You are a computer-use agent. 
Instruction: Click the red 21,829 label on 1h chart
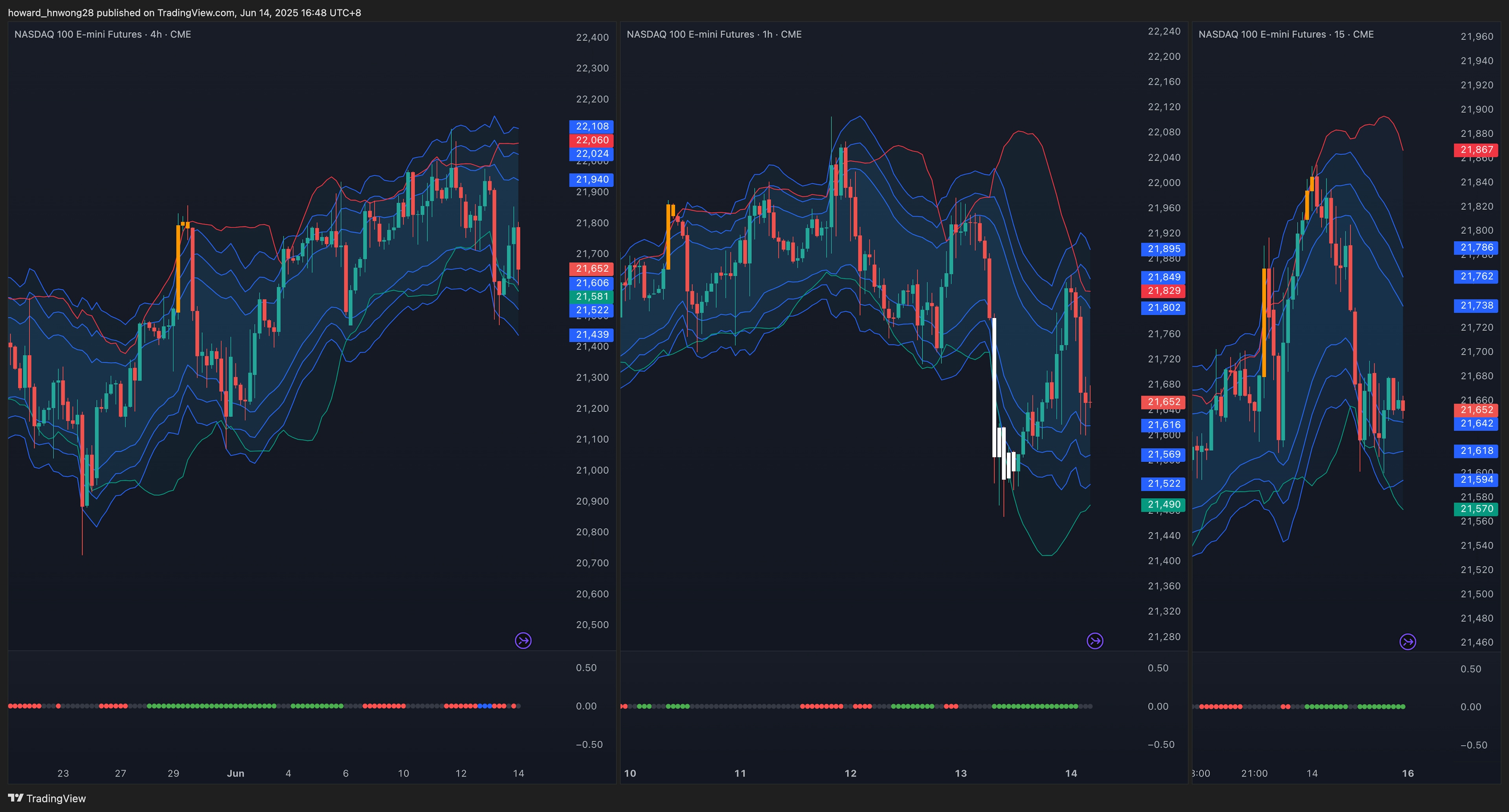point(1163,291)
